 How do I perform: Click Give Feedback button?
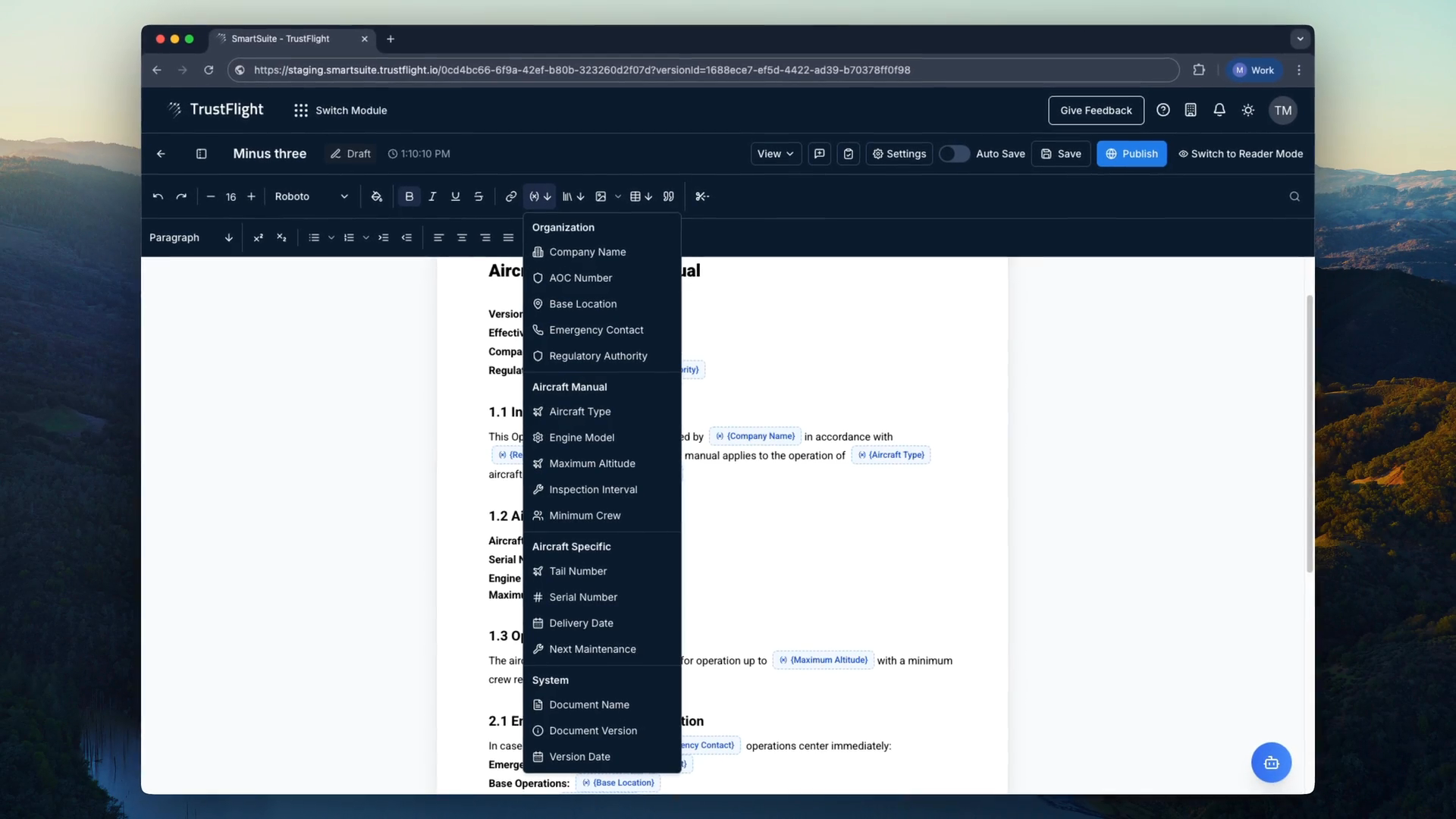(x=1095, y=110)
